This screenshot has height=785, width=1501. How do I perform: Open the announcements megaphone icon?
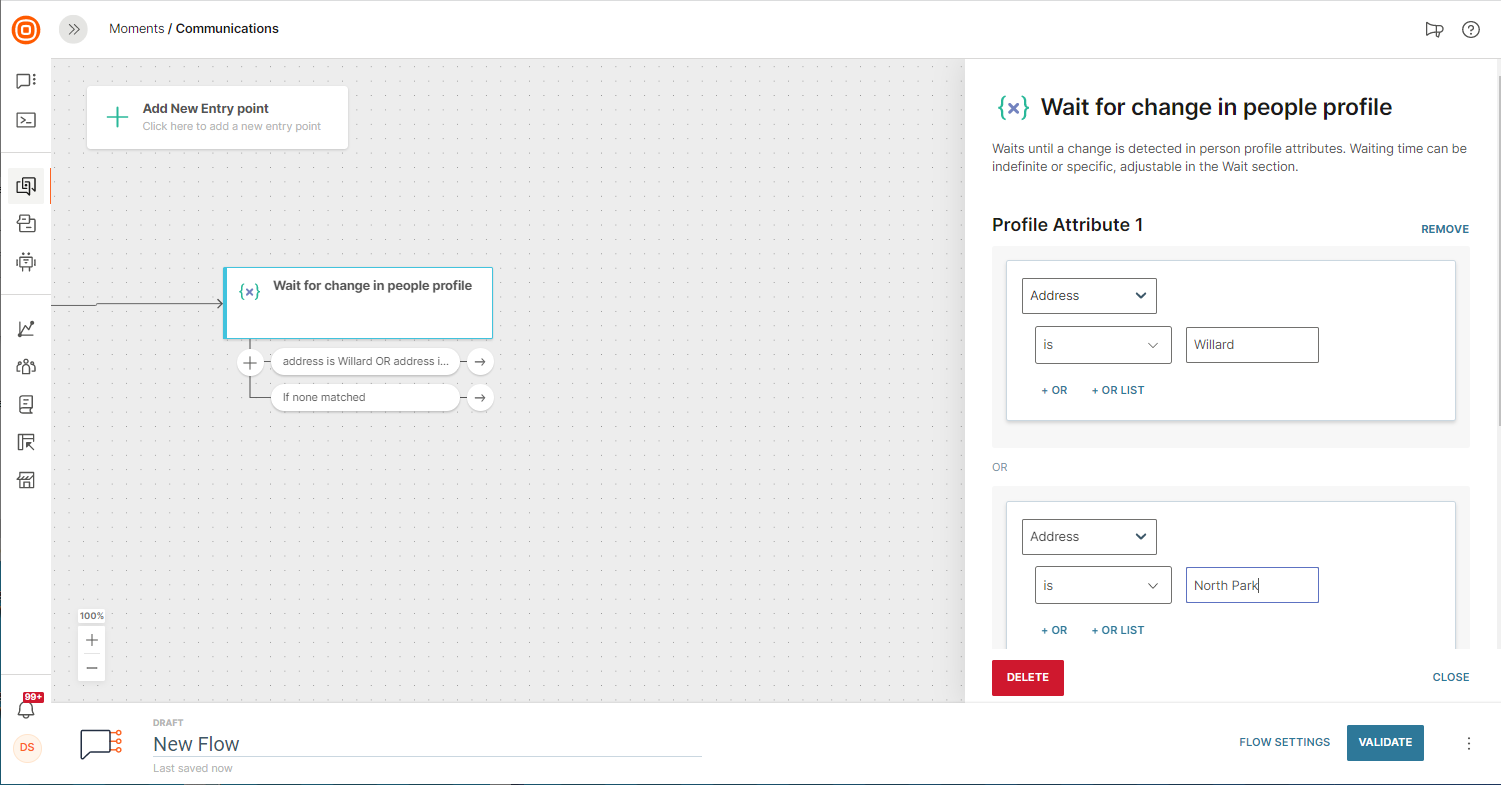click(1434, 29)
